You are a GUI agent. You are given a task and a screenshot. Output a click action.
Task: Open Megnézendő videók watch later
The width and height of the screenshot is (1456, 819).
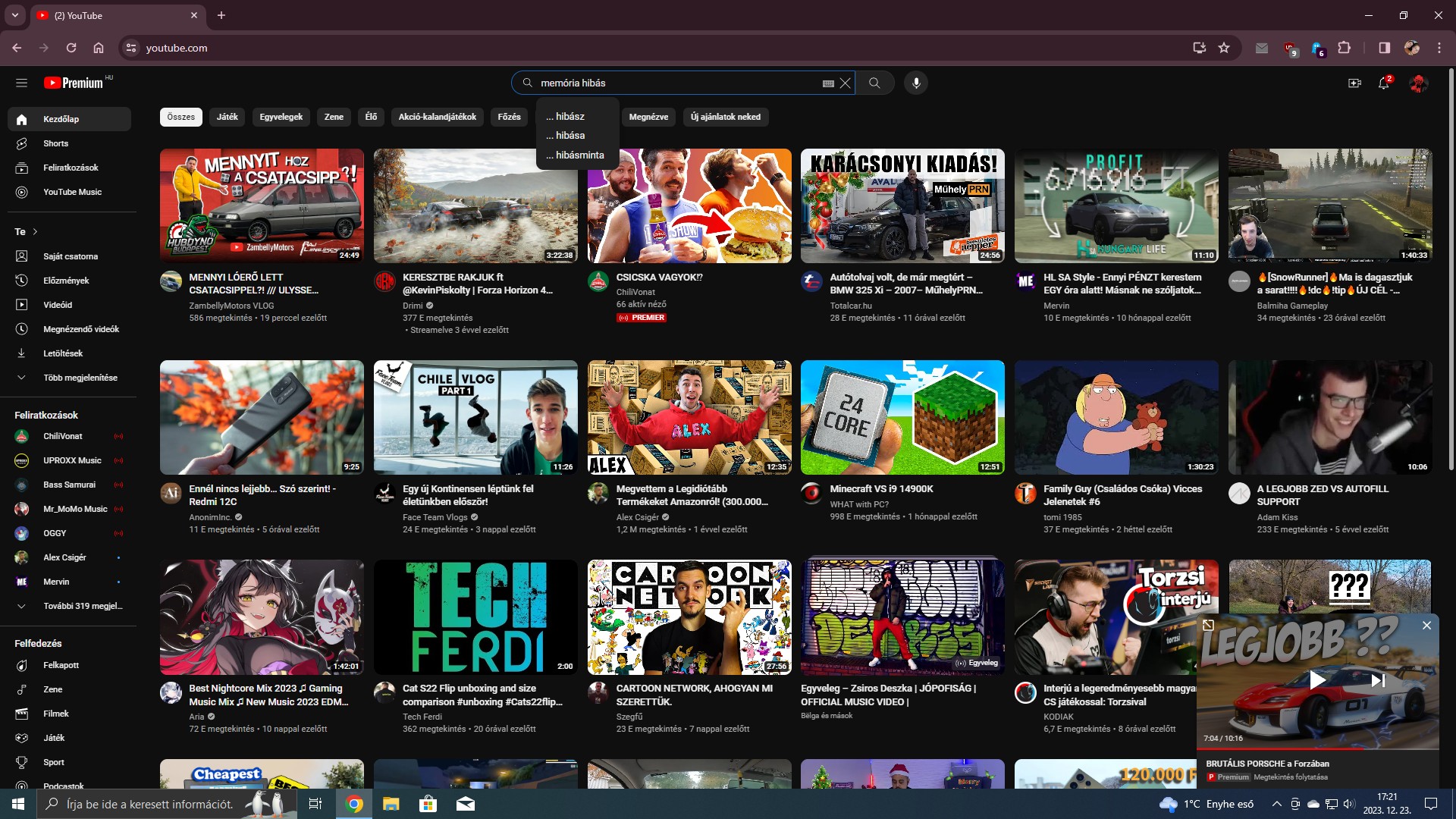click(x=69, y=329)
